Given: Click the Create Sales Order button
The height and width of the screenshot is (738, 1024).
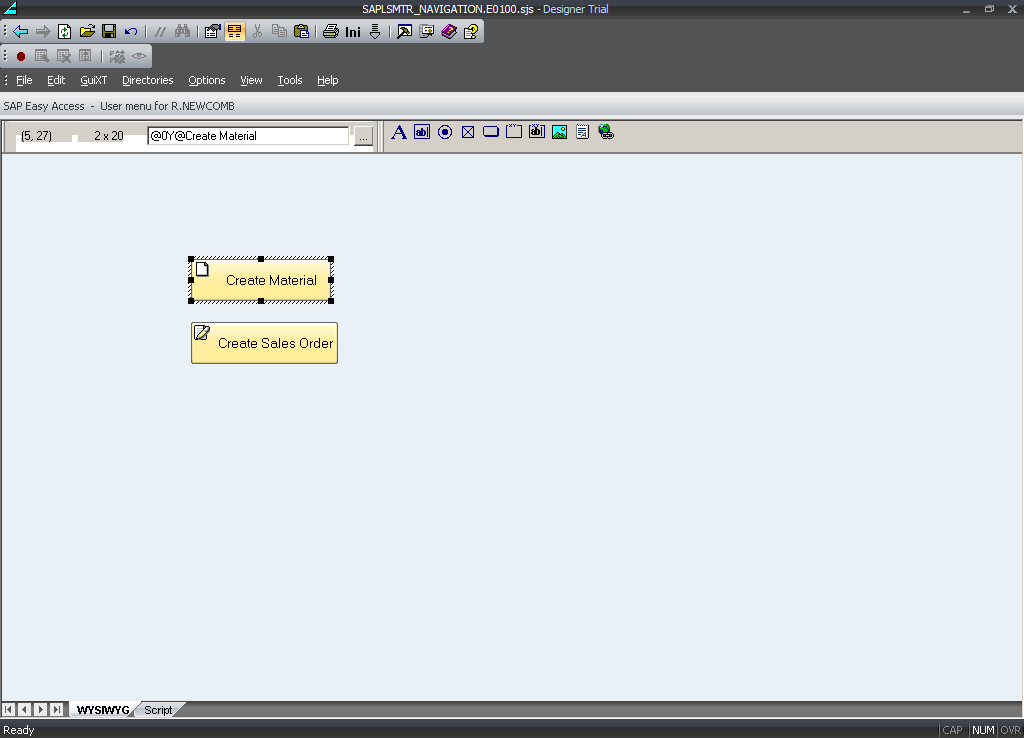Looking at the screenshot, I should [x=264, y=343].
